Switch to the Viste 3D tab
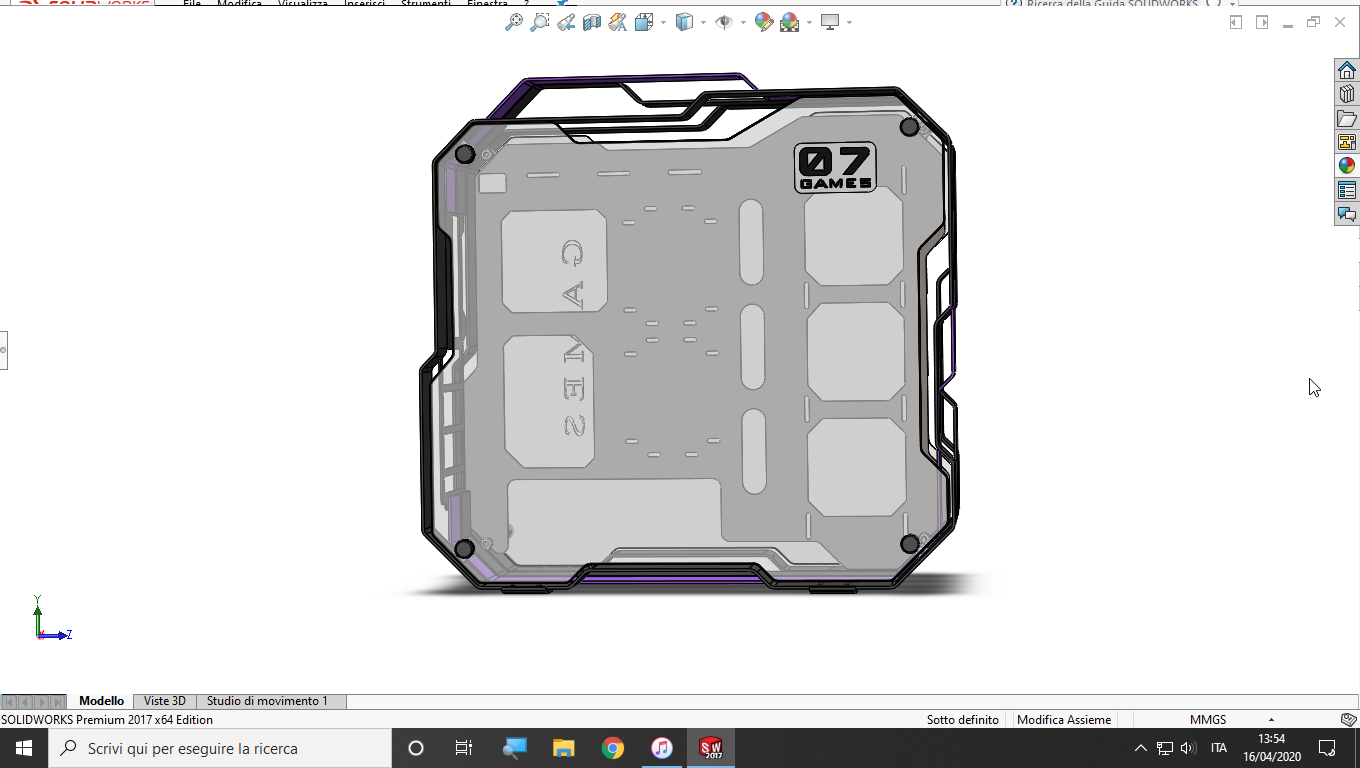The image size is (1360, 768). 165,701
